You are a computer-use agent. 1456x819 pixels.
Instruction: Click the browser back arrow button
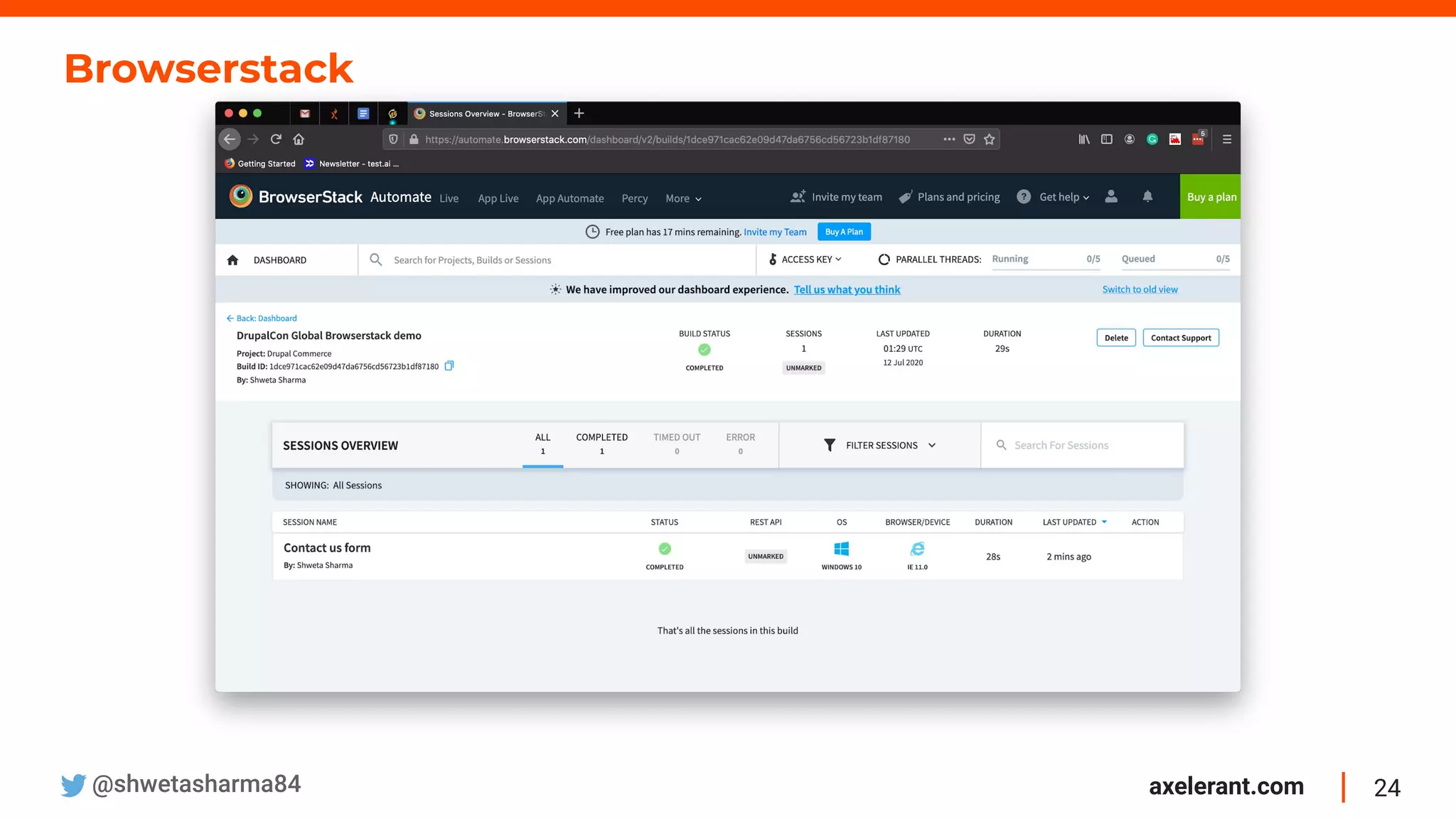click(229, 139)
